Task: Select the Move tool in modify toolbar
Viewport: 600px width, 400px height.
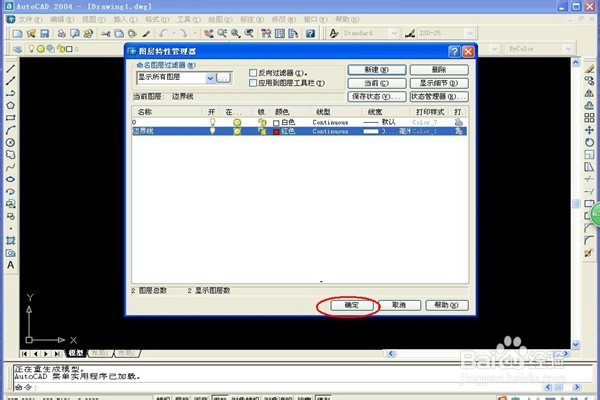Action: (589, 130)
